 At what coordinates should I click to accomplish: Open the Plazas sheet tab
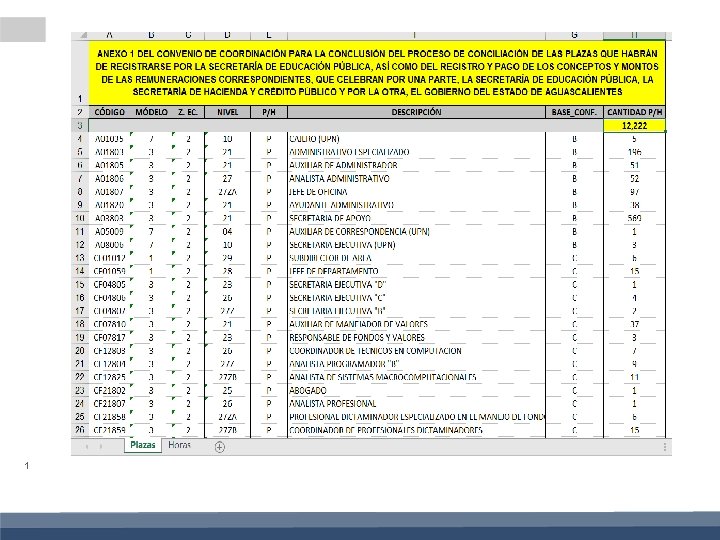click(143, 445)
